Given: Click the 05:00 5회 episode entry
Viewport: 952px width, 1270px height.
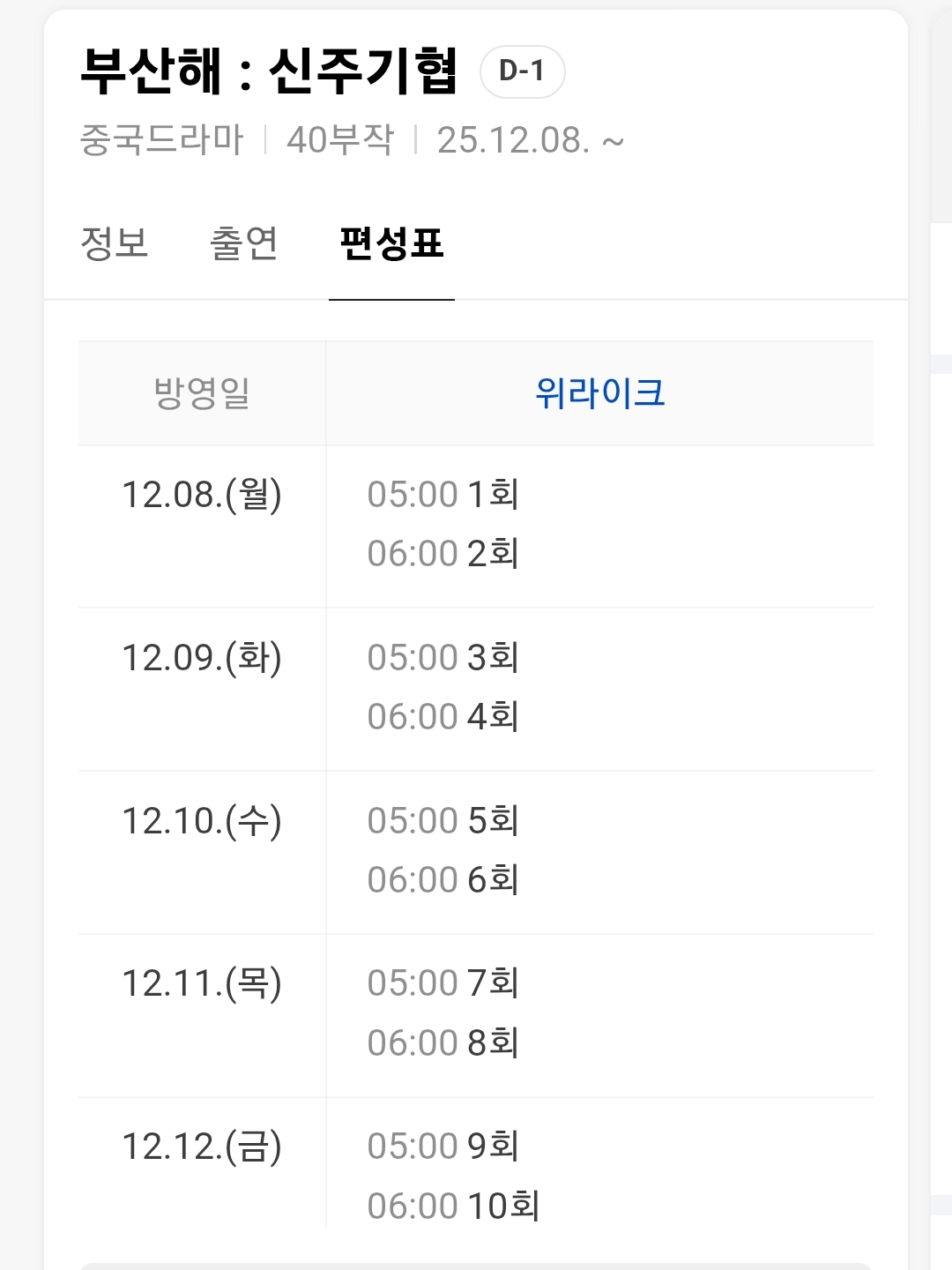Looking at the screenshot, I should 443,821.
